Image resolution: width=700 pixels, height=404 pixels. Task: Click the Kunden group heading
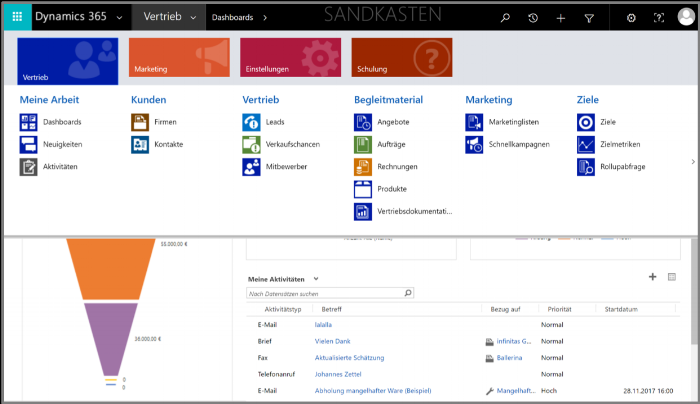149,100
